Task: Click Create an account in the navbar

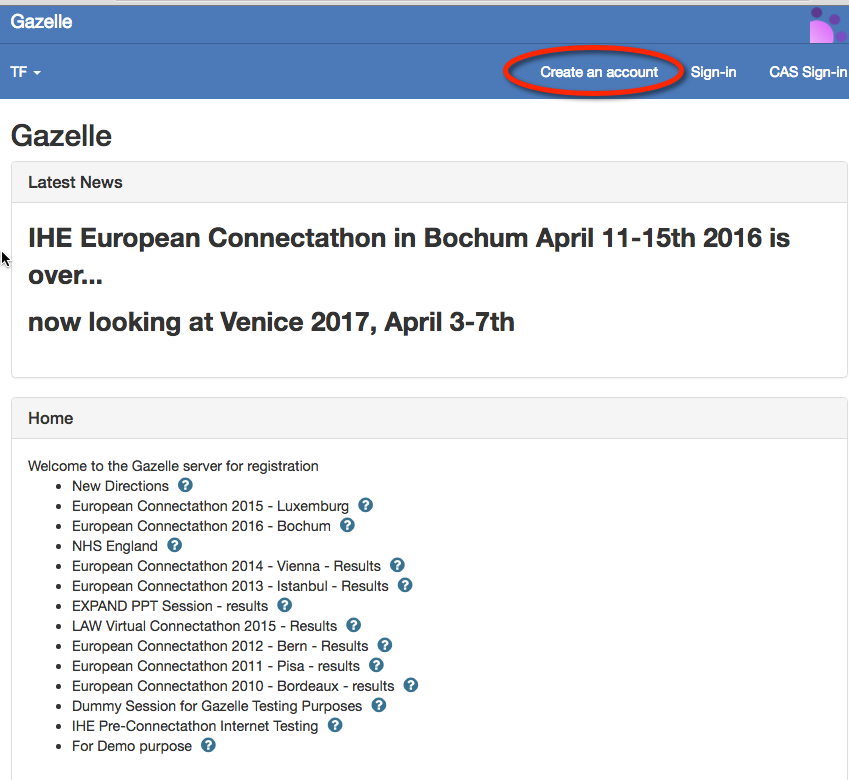Action: coord(599,72)
